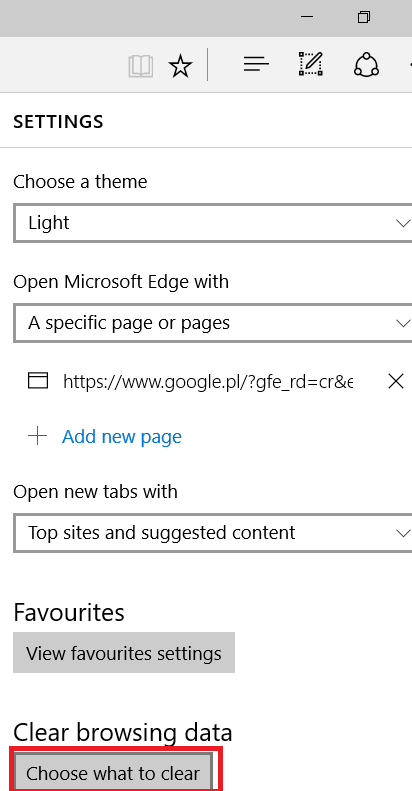Open the 'Open Microsoft Edge with' dropdown
Viewport: 412px width, 791px height.
[x=213, y=323]
